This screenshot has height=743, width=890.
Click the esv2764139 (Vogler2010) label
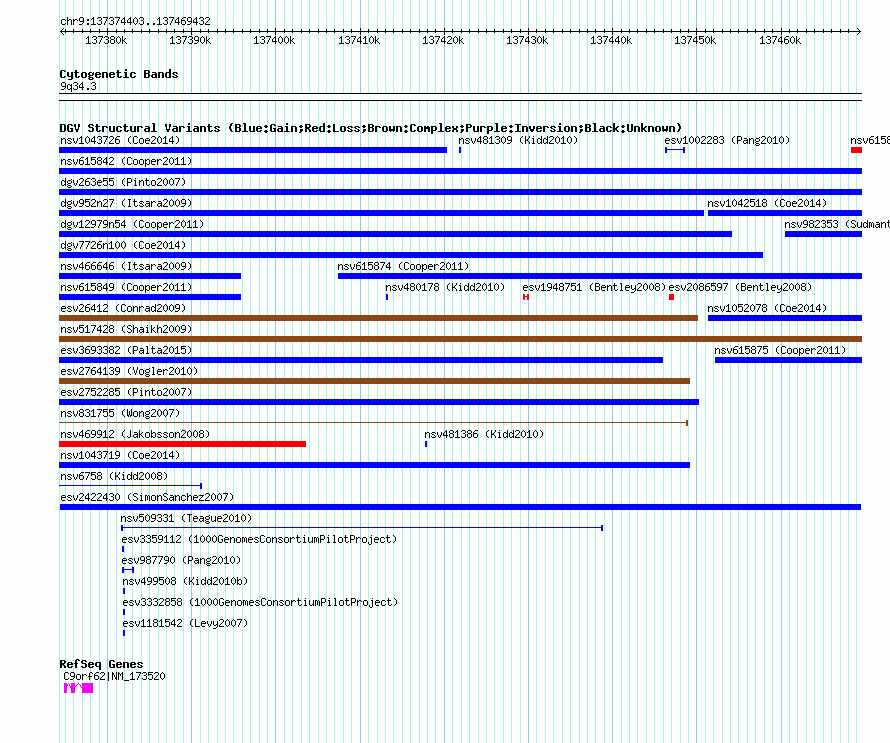(x=129, y=371)
